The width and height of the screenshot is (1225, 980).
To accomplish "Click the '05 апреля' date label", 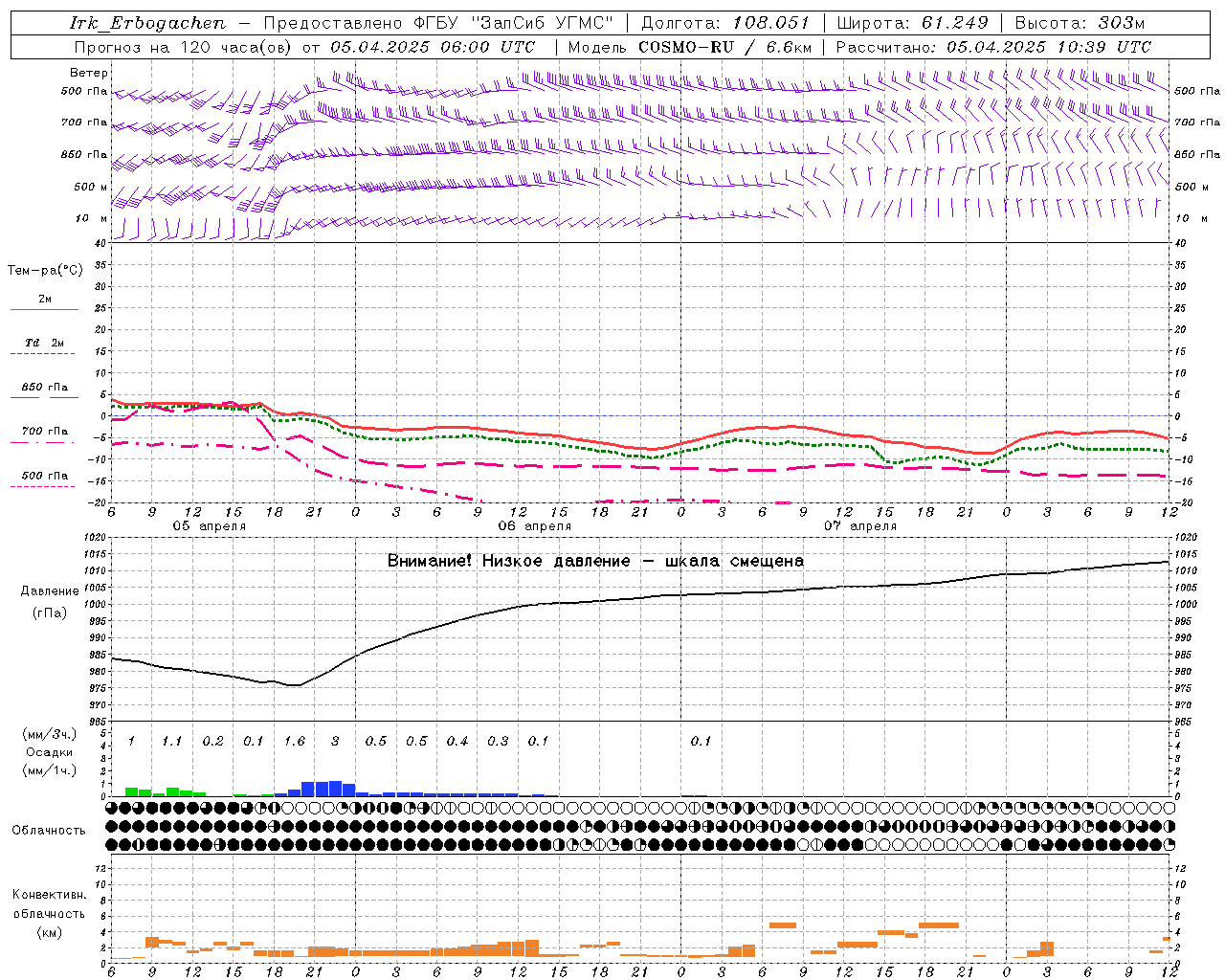I will [209, 526].
